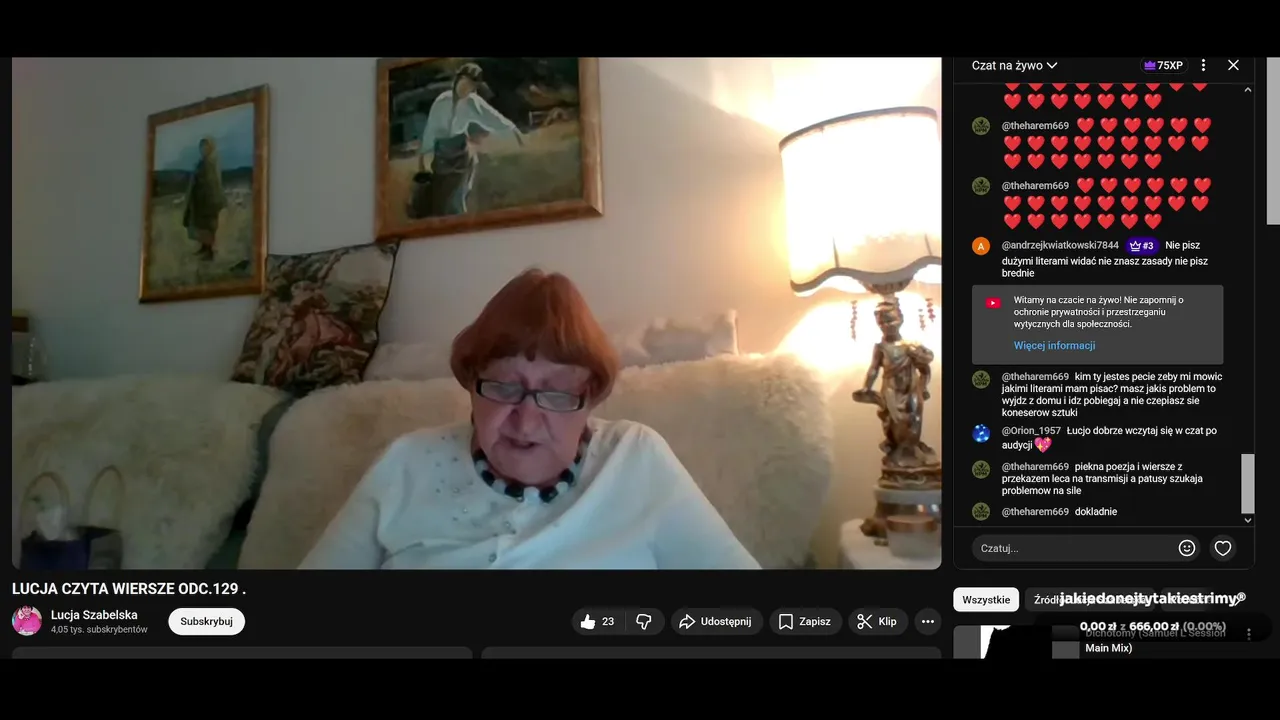Open the Udostępnij share dialog
Image resolution: width=1280 pixels, height=720 pixels.
click(716, 621)
